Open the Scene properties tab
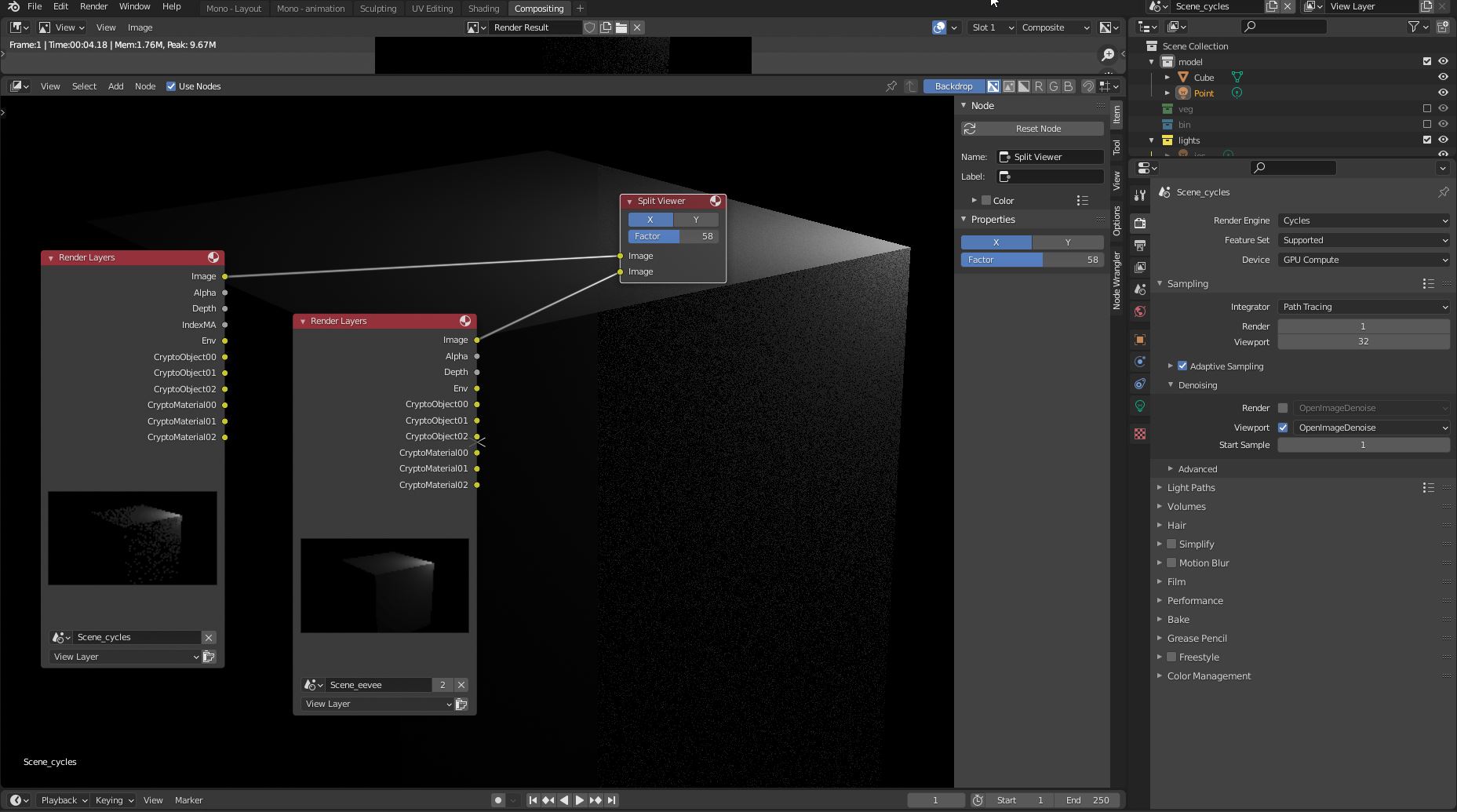Screen dimensions: 1457x812 (1140, 289)
